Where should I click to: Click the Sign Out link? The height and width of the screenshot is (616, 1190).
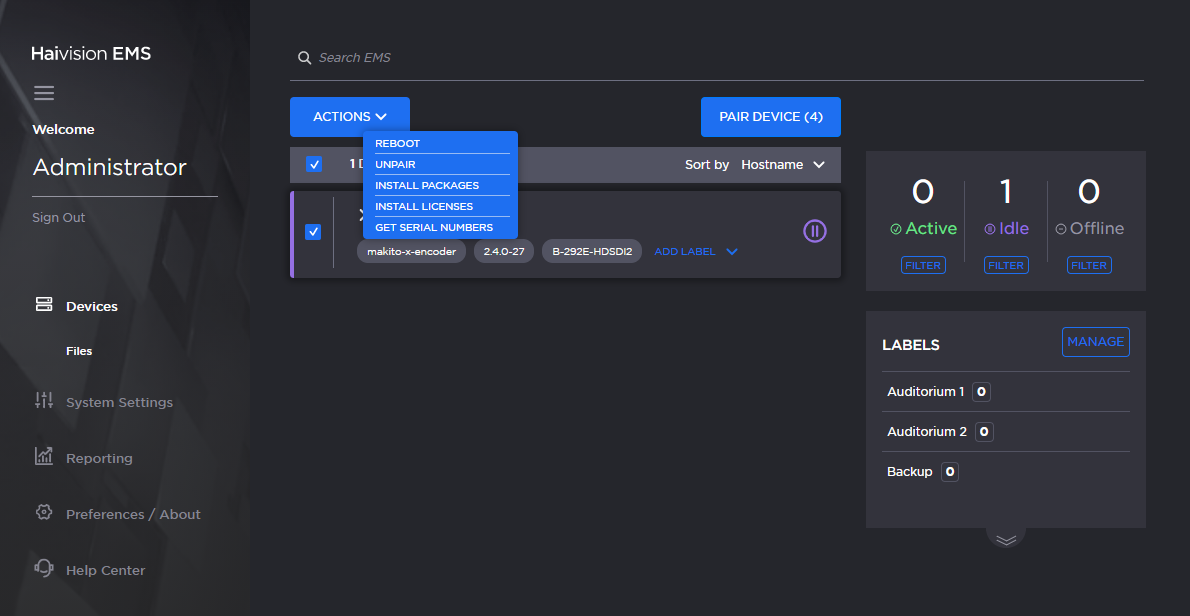58,217
